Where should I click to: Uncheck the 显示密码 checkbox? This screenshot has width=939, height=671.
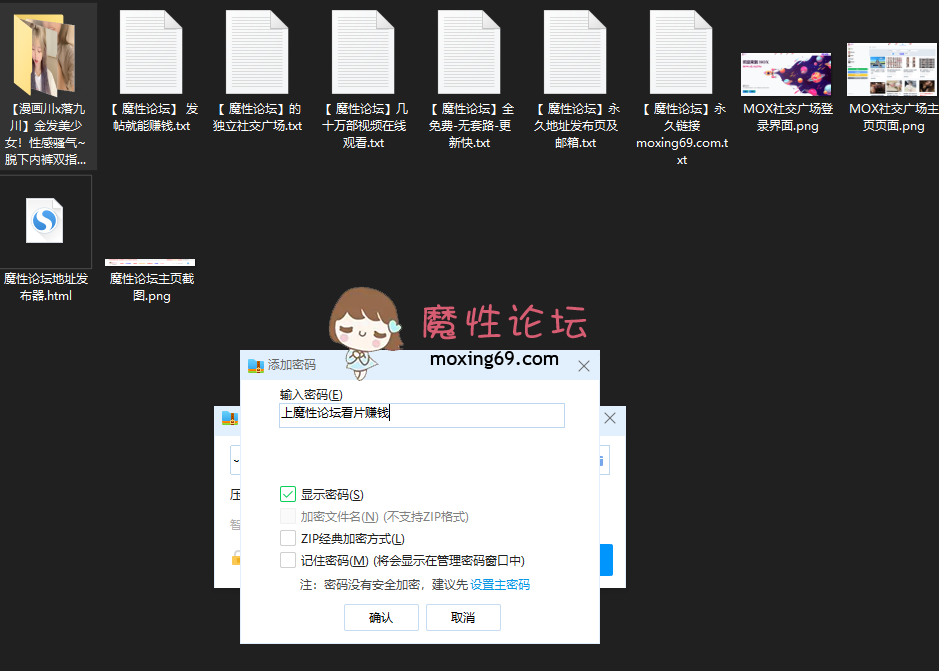click(x=288, y=494)
